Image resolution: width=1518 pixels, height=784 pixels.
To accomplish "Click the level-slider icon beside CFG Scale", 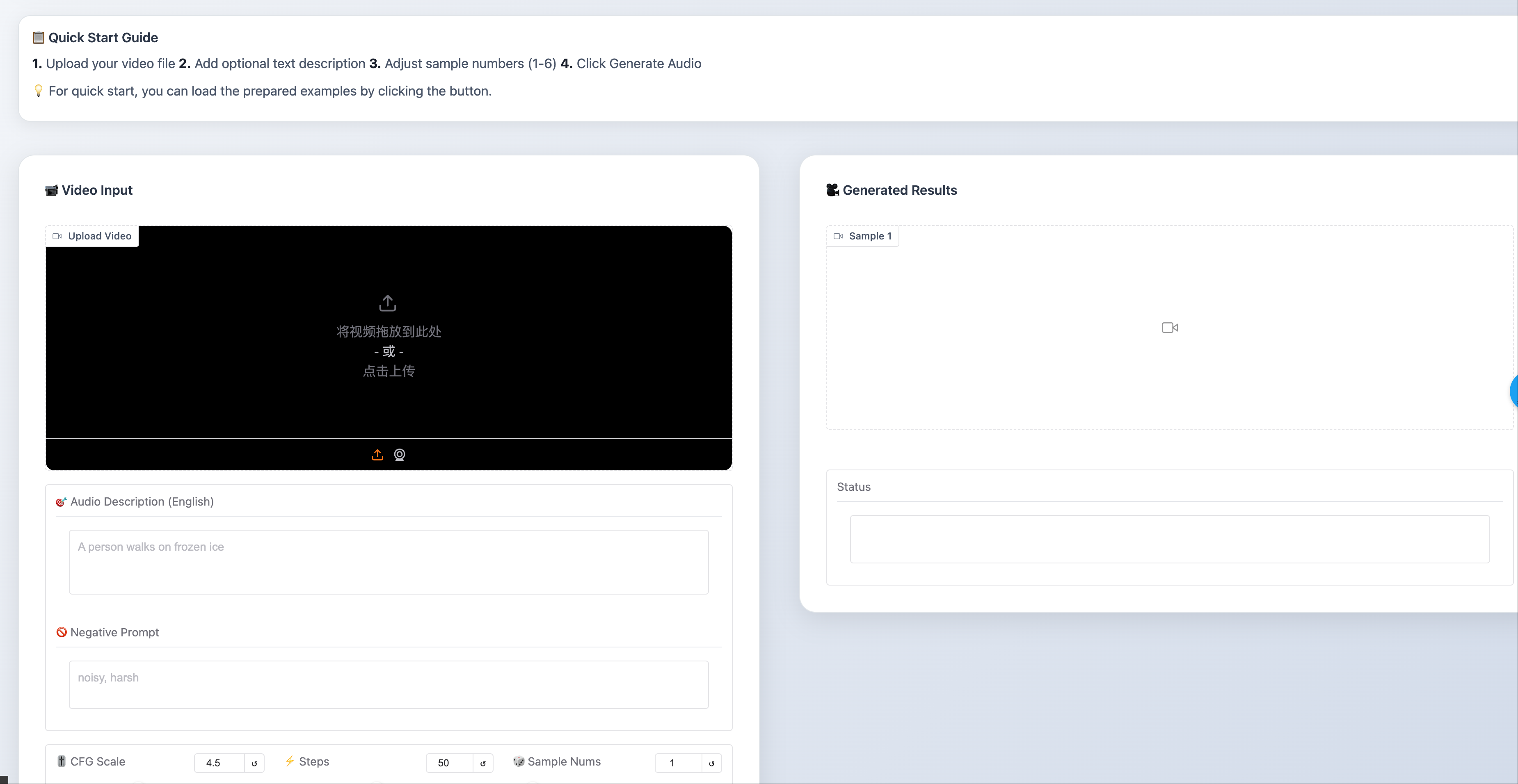I will pos(61,761).
